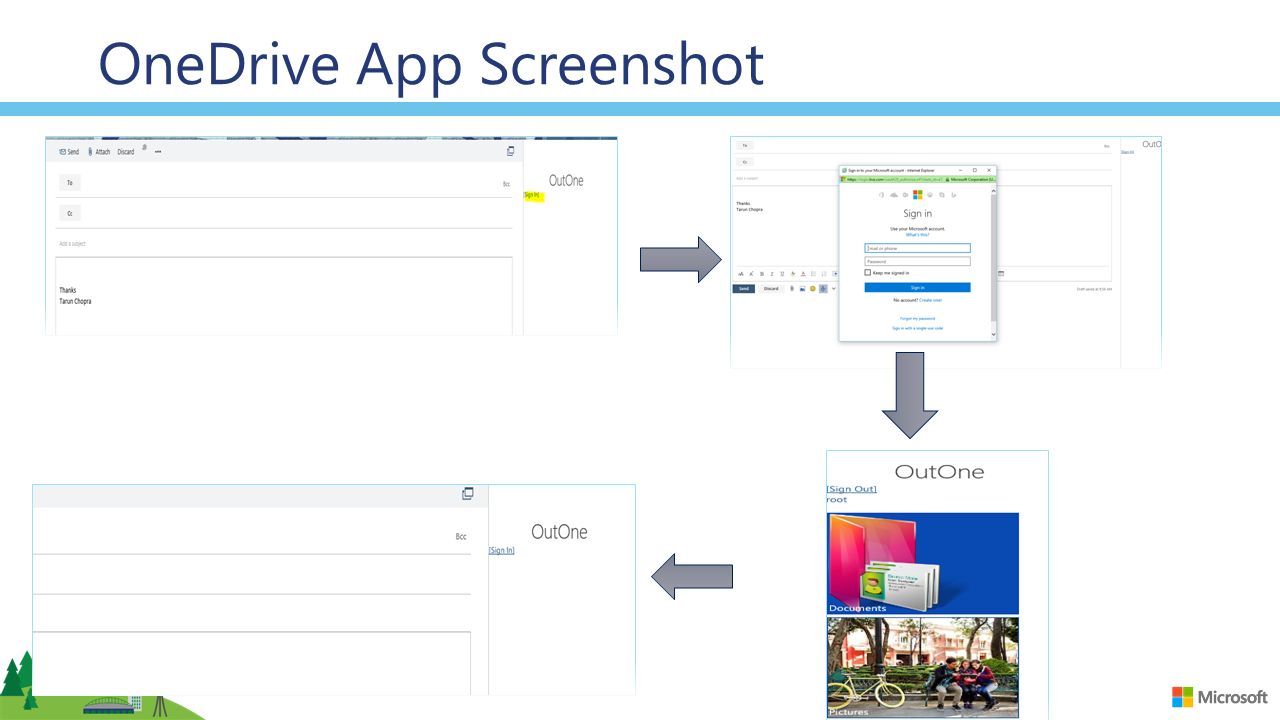Toggle Bold in top-right compose formatting bar
Image resolution: width=1280 pixels, height=720 pixels.
pyautogui.click(x=762, y=274)
